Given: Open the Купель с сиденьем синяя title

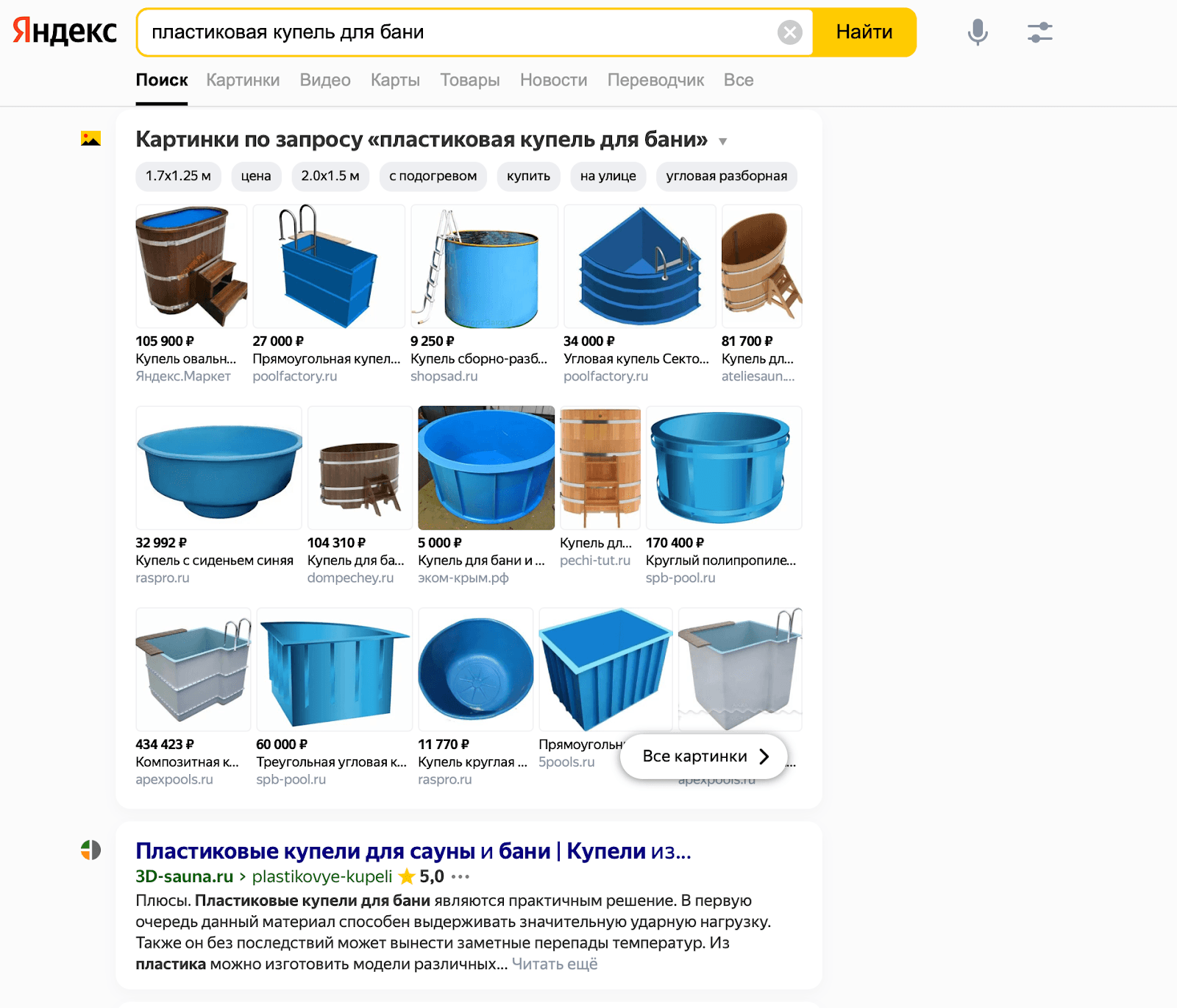Looking at the screenshot, I should 215,561.
